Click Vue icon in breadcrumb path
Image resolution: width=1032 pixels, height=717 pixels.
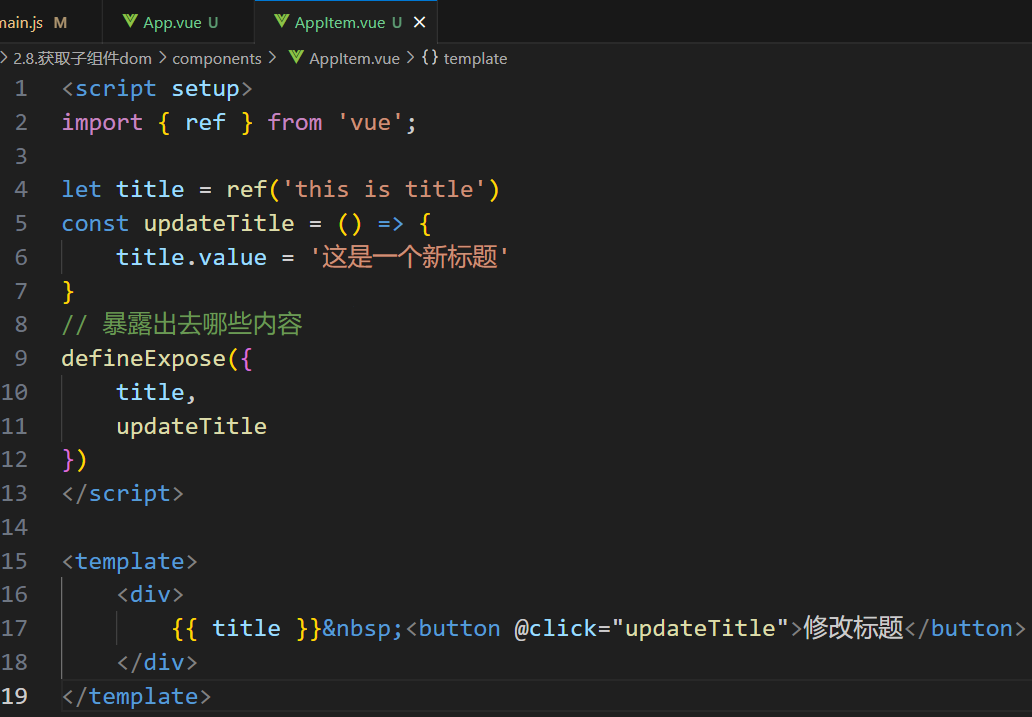(296, 58)
